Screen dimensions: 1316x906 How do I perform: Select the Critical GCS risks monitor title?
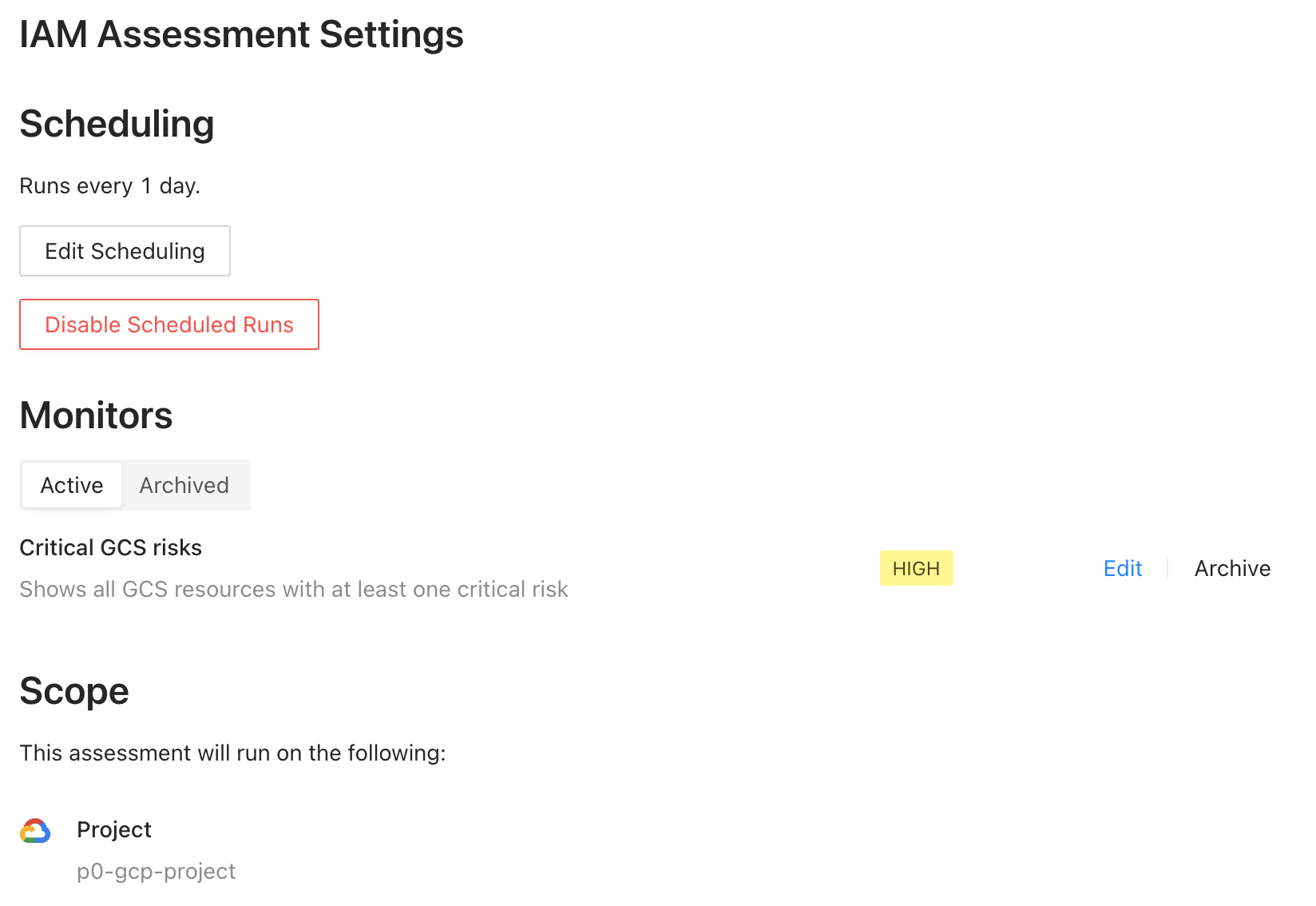click(x=111, y=547)
